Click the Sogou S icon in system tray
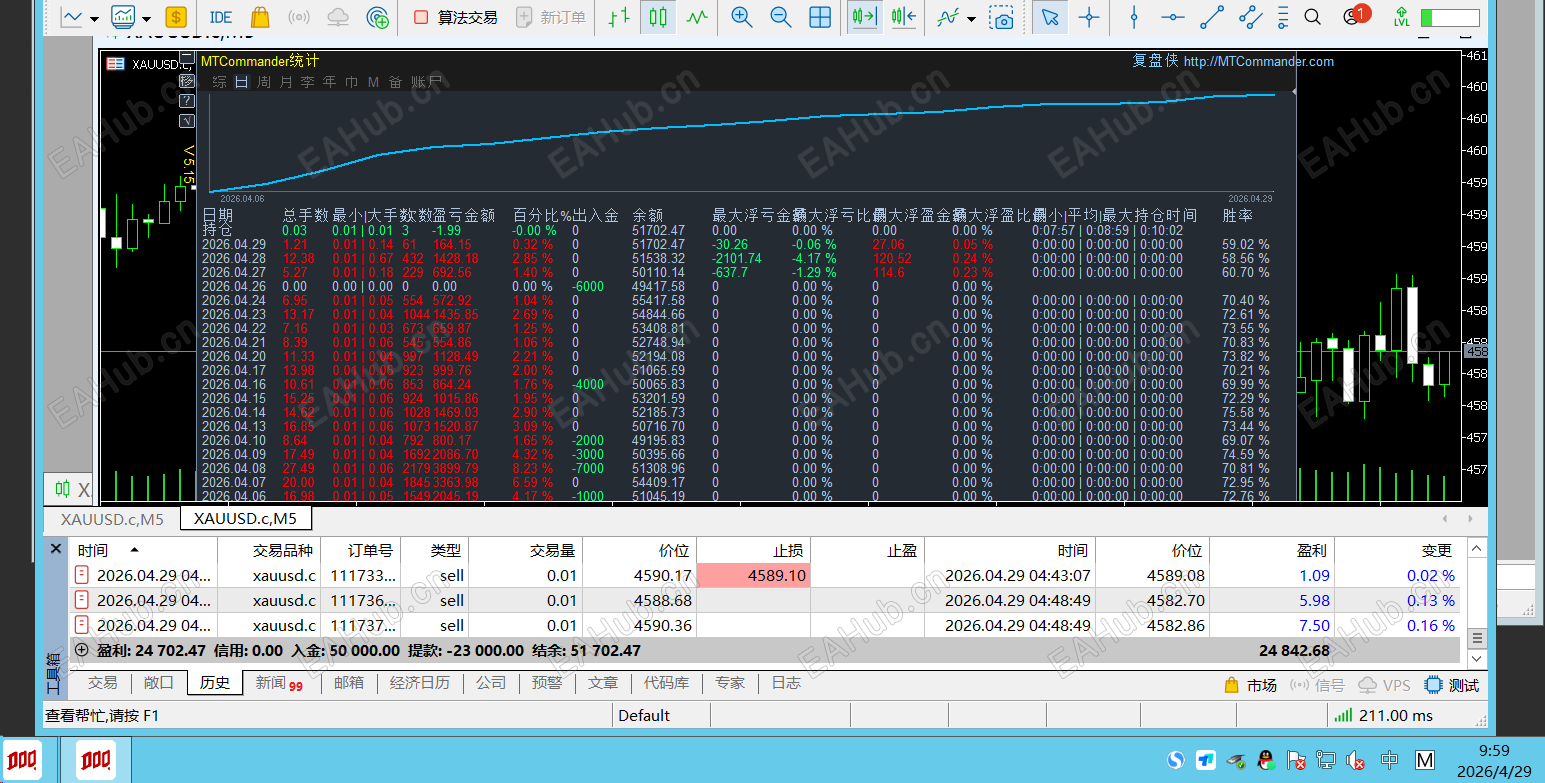Image resolution: width=1545 pixels, height=783 pixels. pyautogui.click(x=1176, y=760)
